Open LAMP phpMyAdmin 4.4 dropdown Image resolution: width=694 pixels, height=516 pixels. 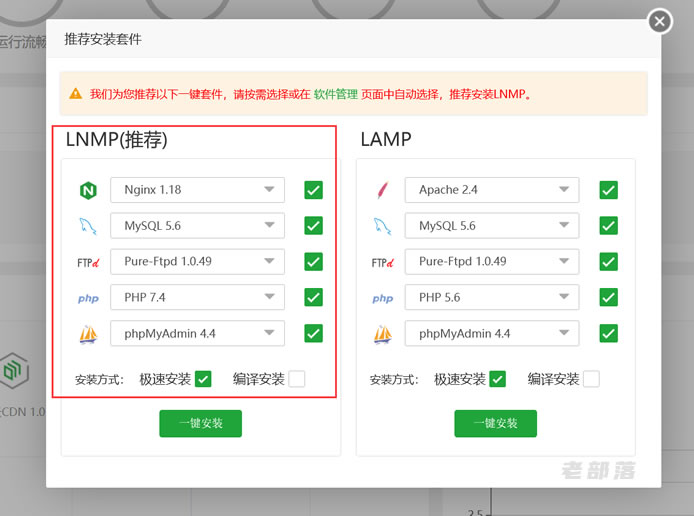coord(492,333)
